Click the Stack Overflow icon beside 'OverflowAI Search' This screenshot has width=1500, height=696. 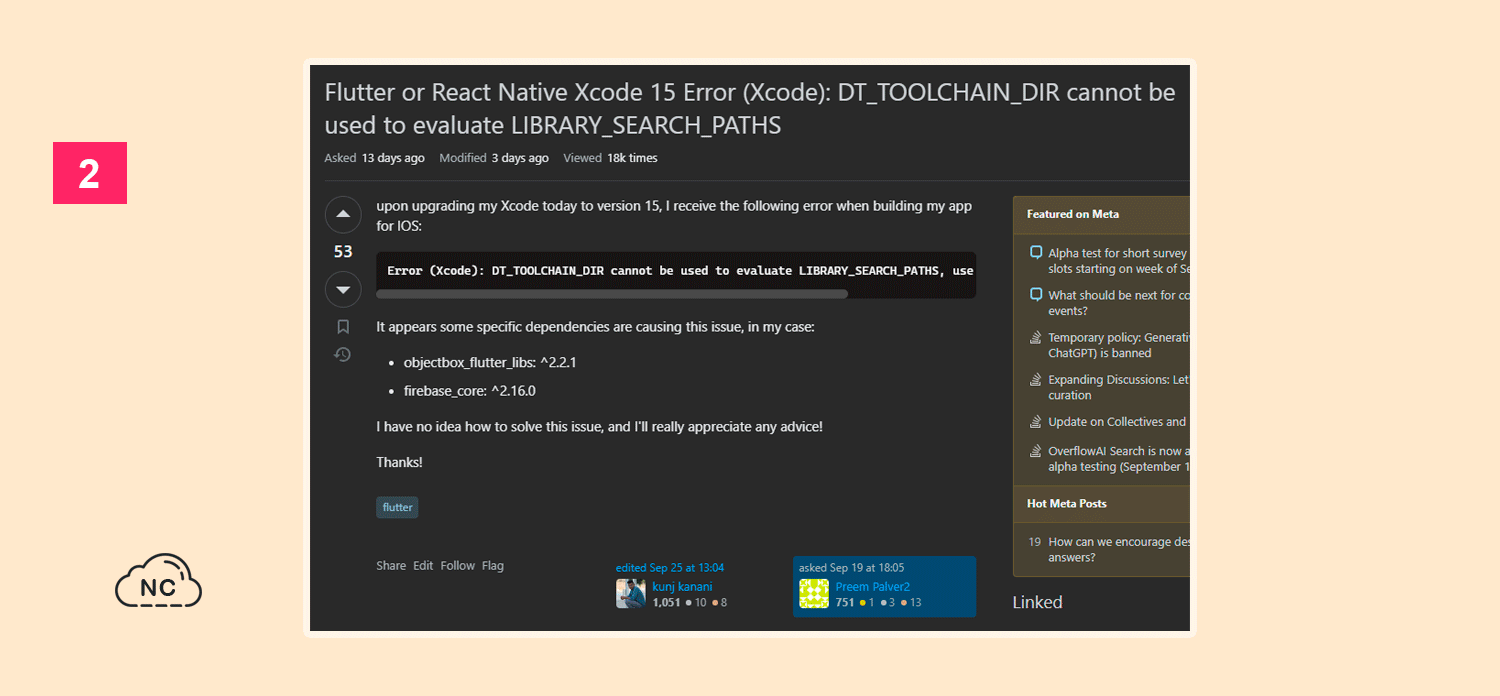1036,451
